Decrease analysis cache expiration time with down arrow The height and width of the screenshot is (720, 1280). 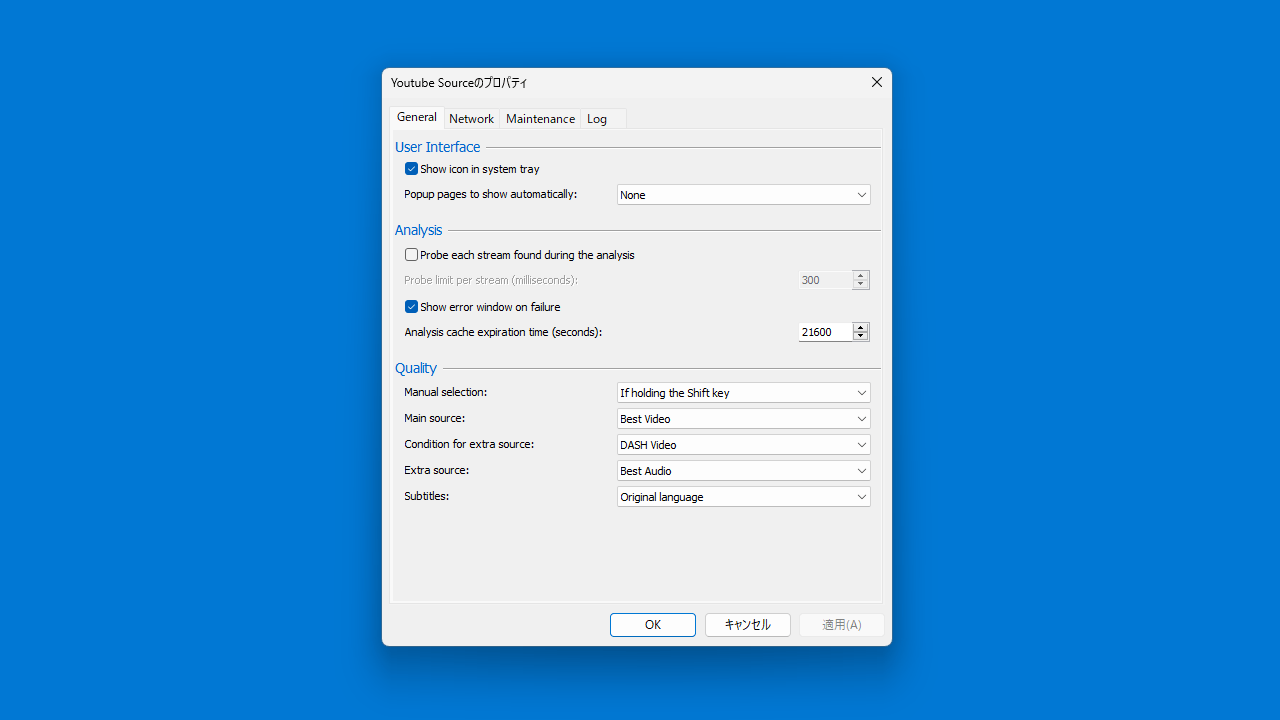coord(860,336)
